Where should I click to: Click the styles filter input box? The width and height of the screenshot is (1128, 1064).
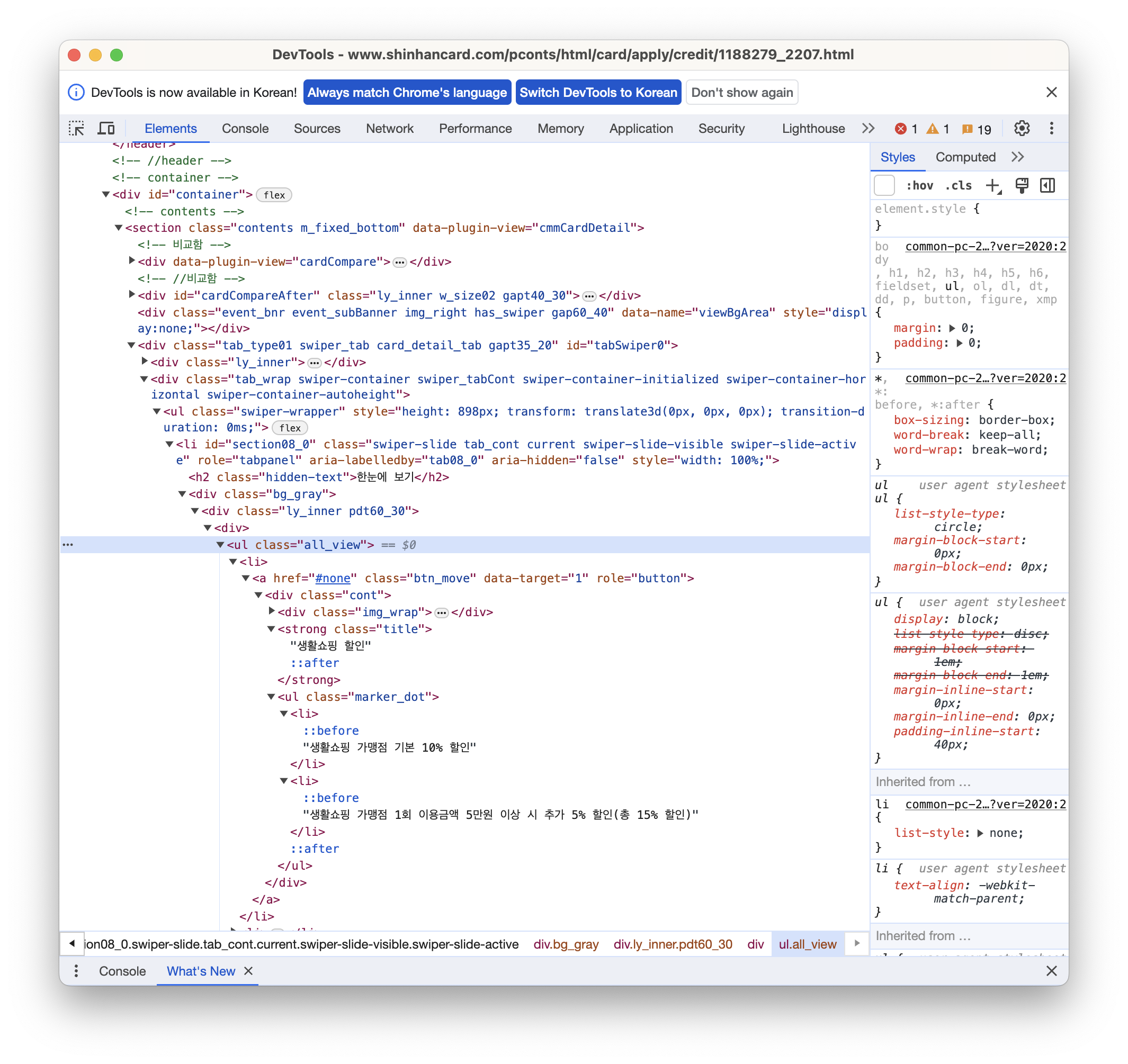click(x=884, y=185)
